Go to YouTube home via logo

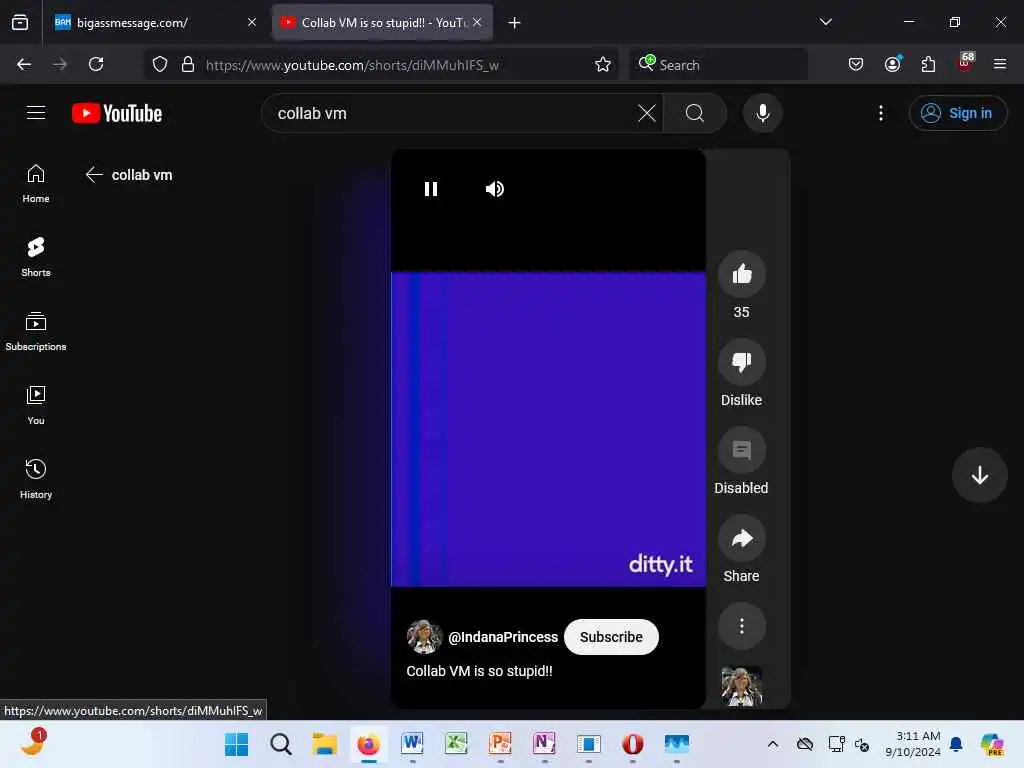point(117,113)
